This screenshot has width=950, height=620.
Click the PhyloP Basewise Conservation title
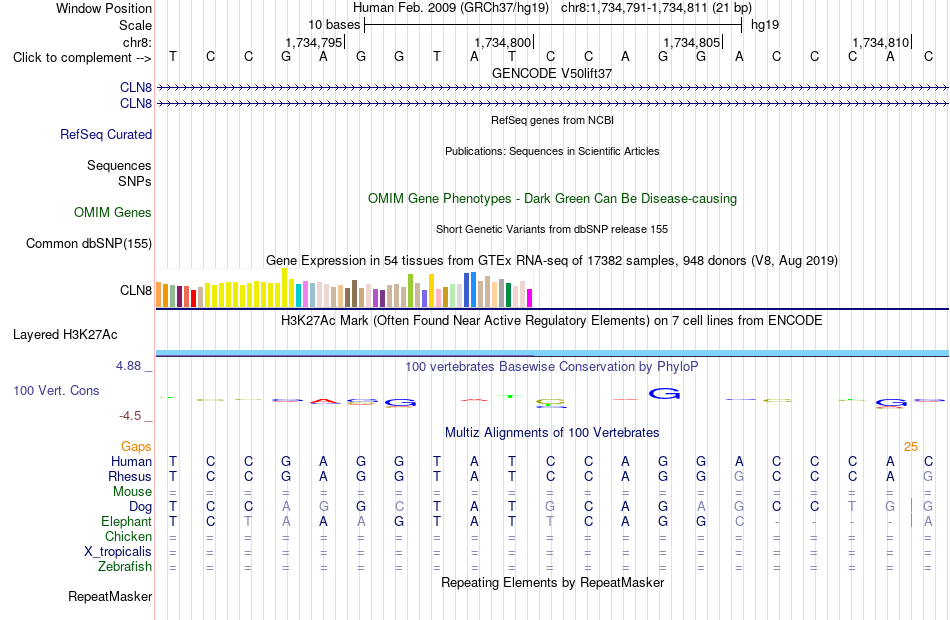552,367
